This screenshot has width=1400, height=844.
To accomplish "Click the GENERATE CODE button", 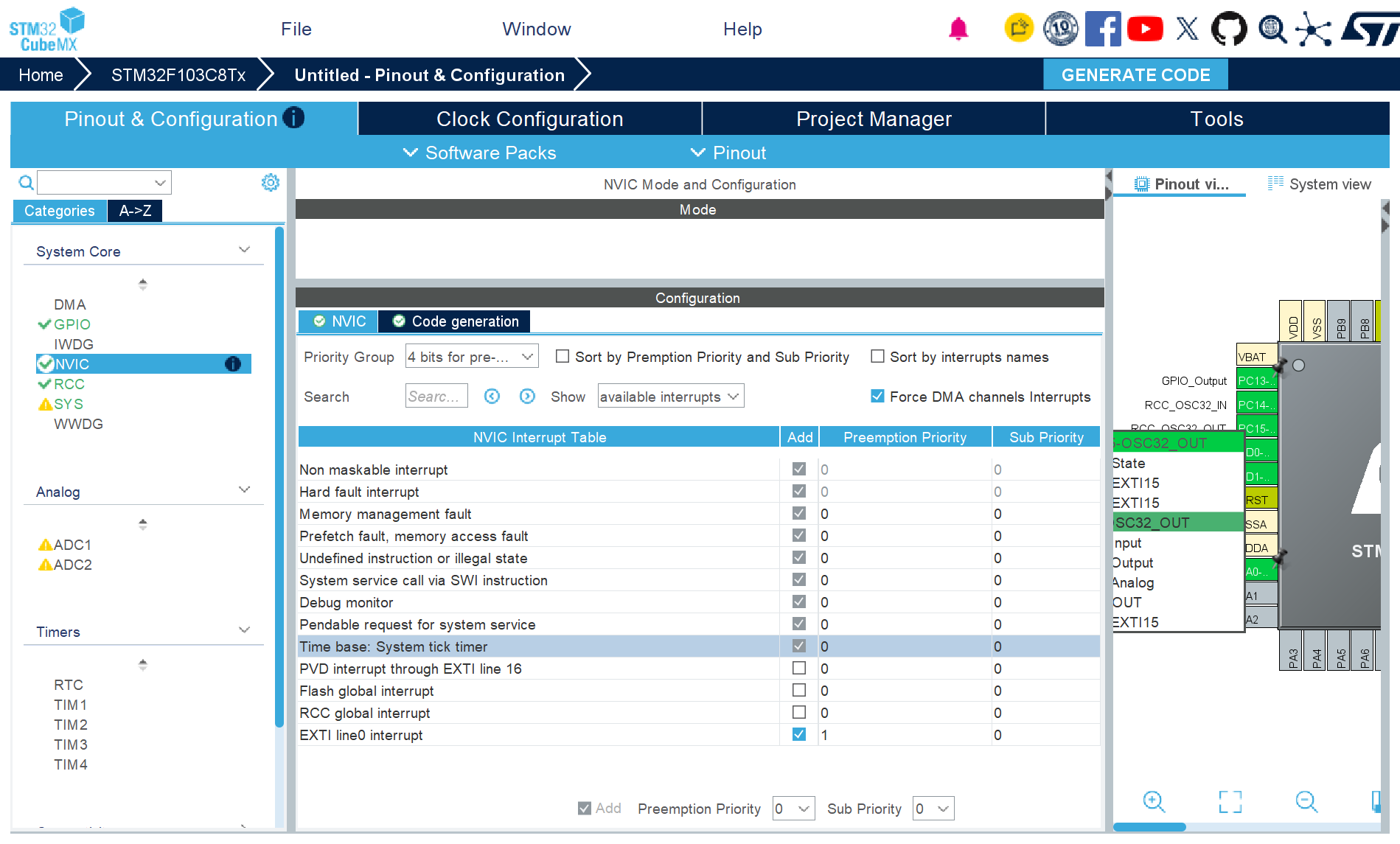I will (1135, 74).
